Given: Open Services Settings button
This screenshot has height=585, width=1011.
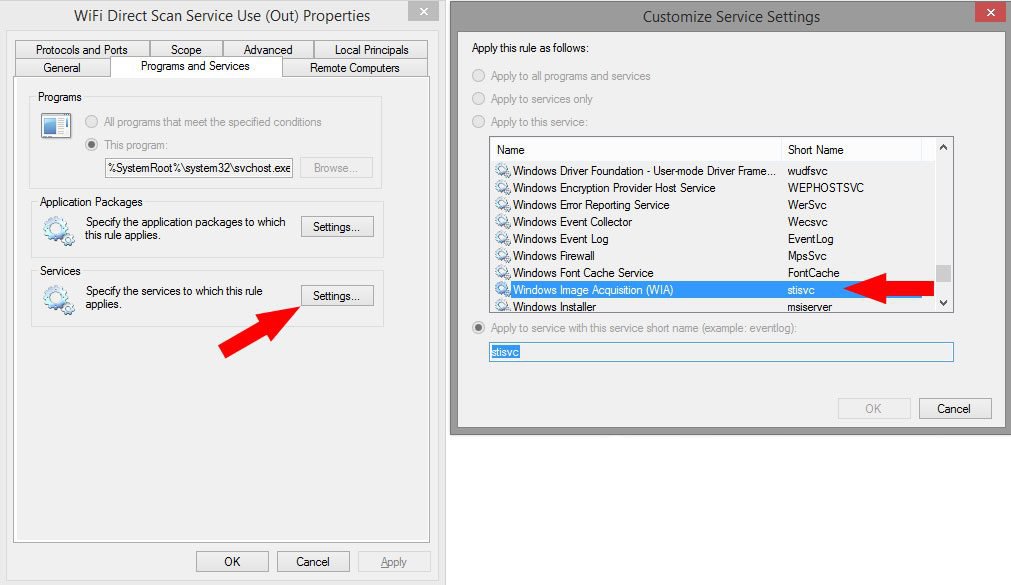Looking at the screenshot, I should point(337,296).
